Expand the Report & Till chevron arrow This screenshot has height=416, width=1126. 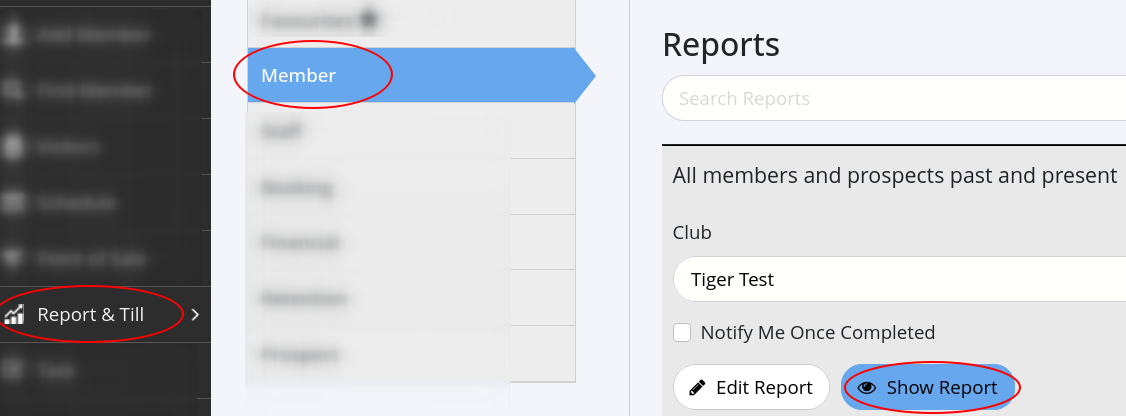click(x=195, y=315)
